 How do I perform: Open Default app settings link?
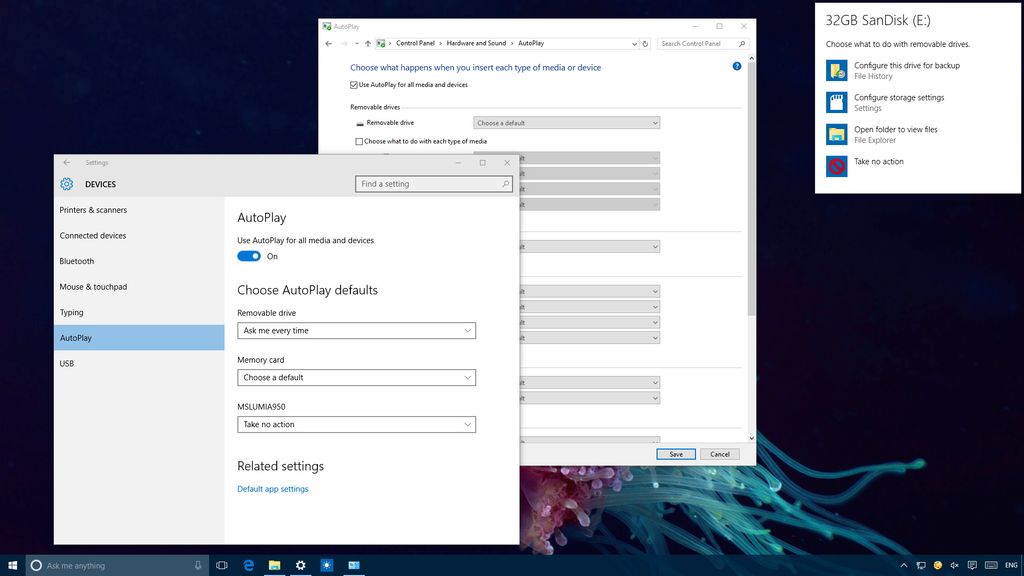[x=272, y=488]
